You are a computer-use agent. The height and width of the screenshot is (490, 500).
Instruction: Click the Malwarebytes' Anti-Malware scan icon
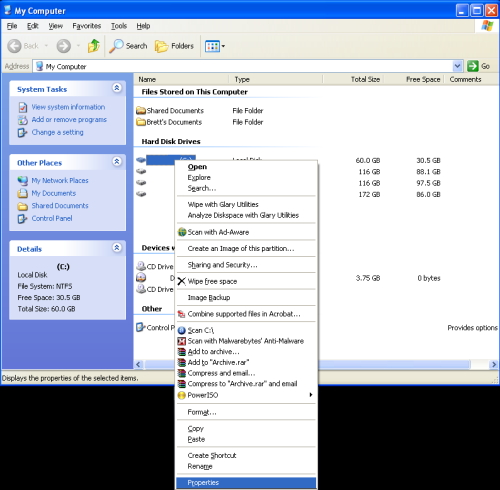182,341
